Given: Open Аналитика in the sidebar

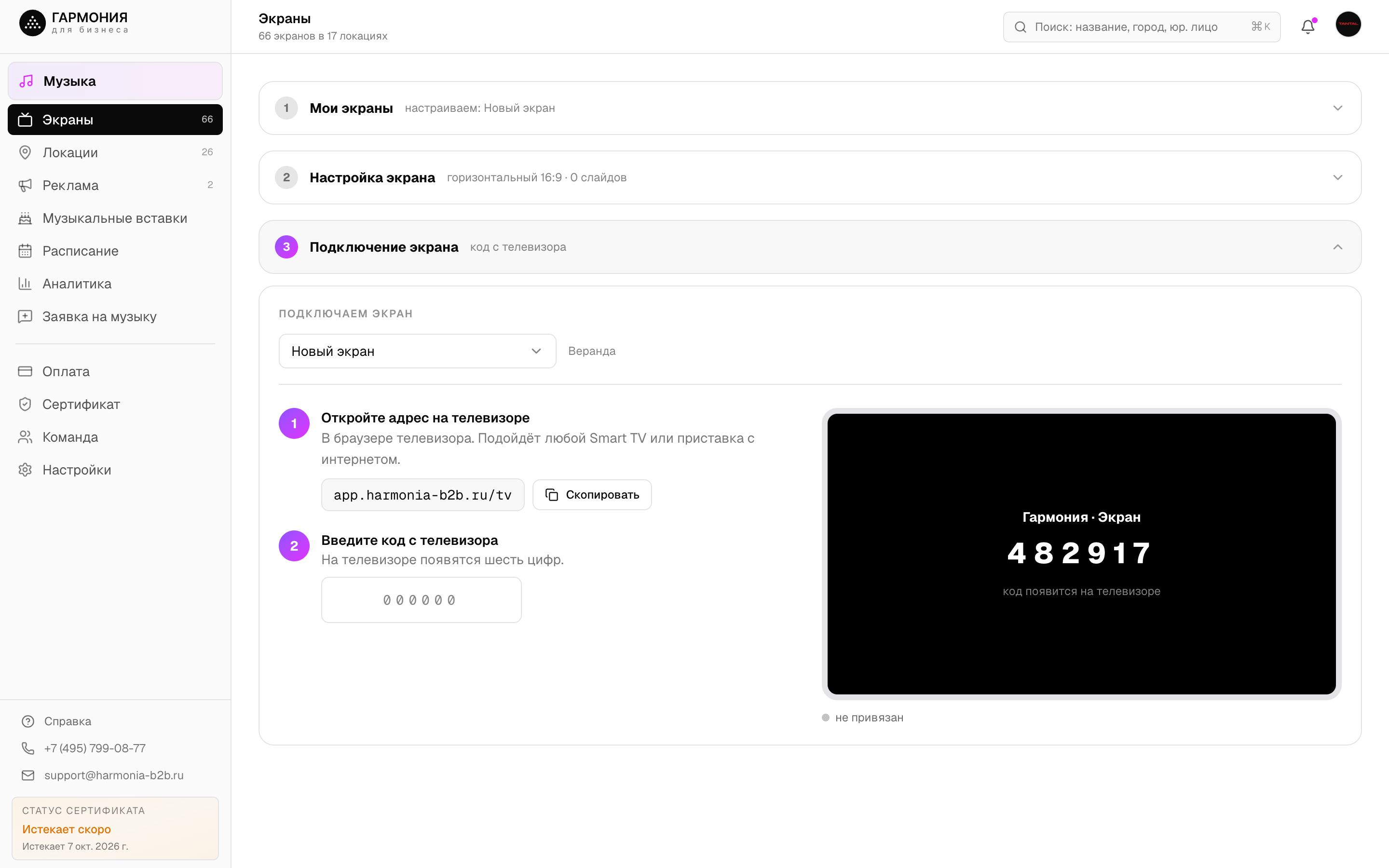Looking at the screenshot, I should (115, 283).
